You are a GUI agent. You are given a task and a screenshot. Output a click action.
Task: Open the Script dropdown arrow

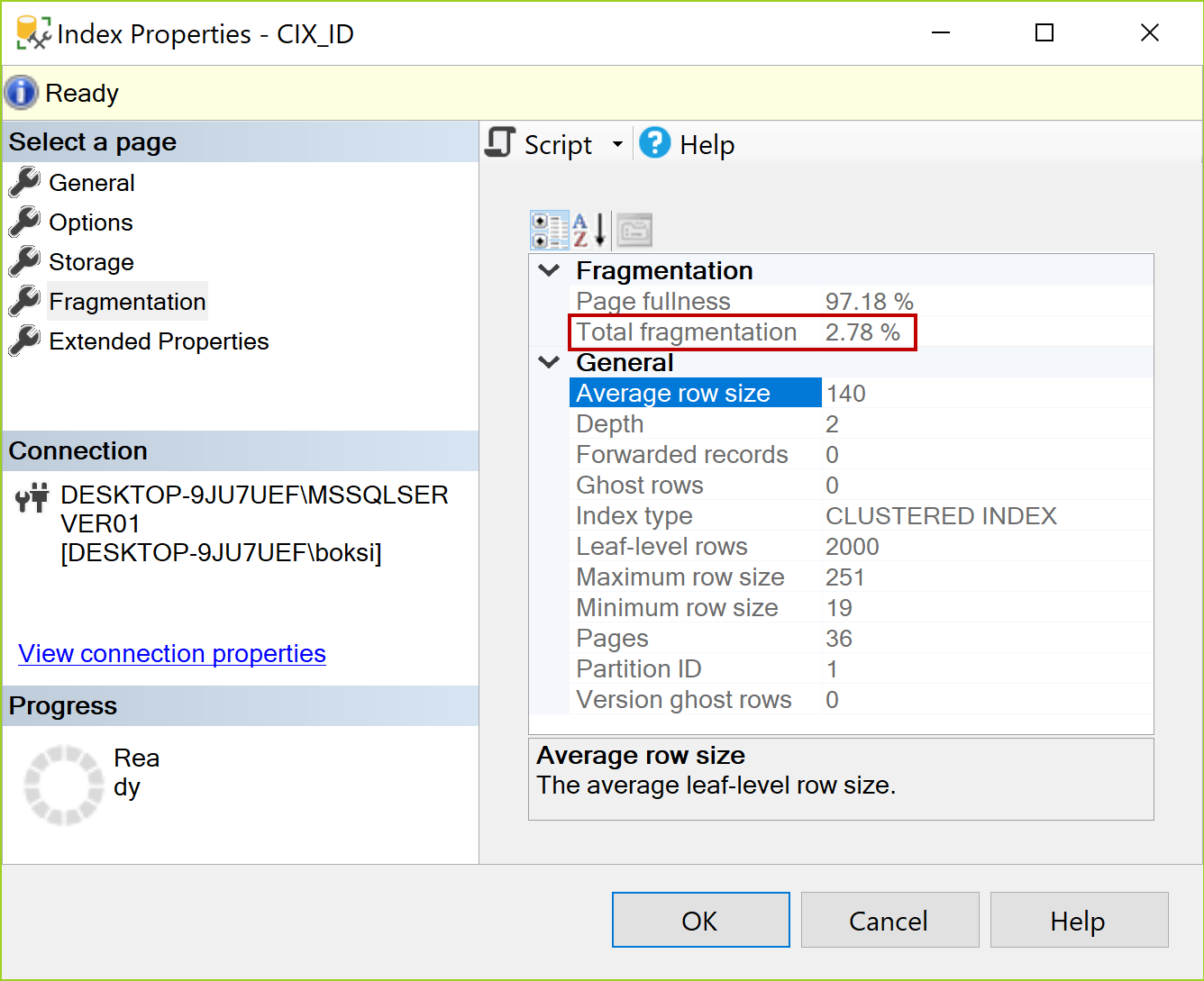tap(618, 143)
